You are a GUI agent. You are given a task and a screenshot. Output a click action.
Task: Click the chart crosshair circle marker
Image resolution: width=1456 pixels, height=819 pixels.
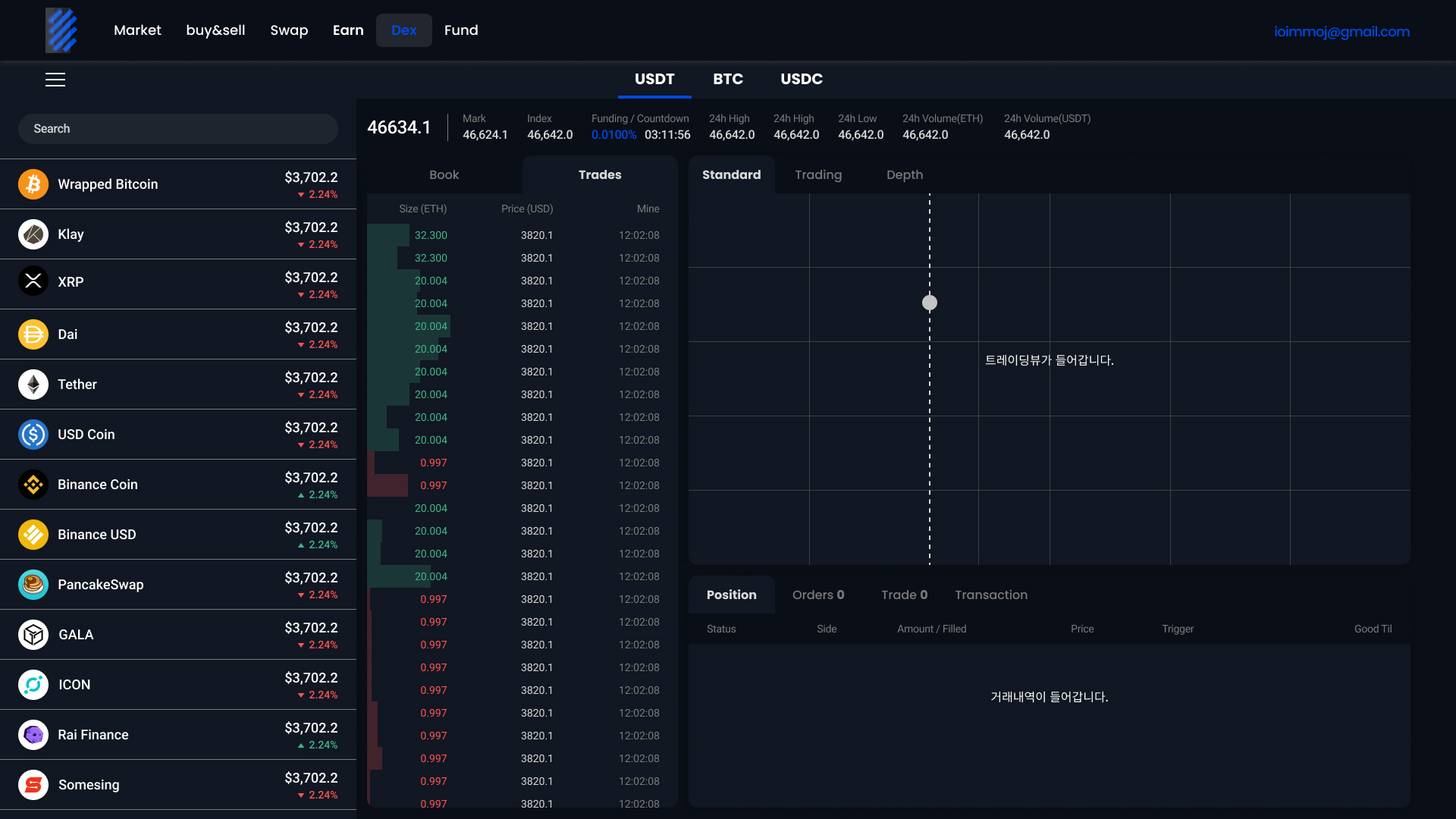click(930, 303)
